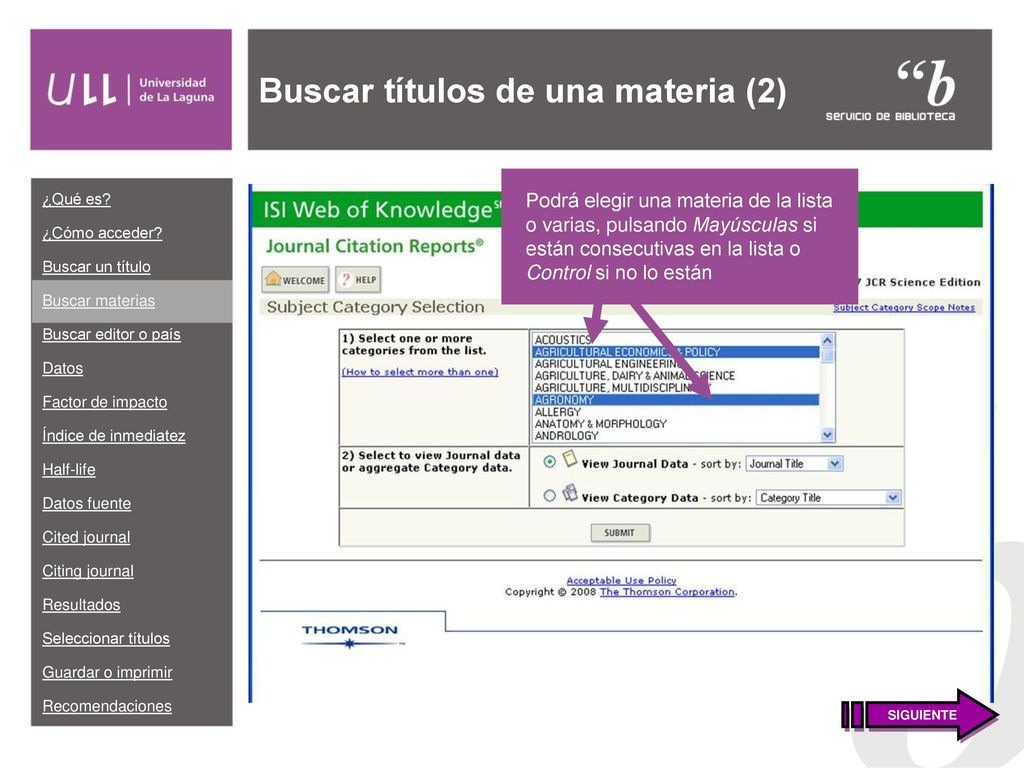Select View Category Data radio button
Image resolution: width=1024 pixels, height=768 pixels.
coord(549,496)
